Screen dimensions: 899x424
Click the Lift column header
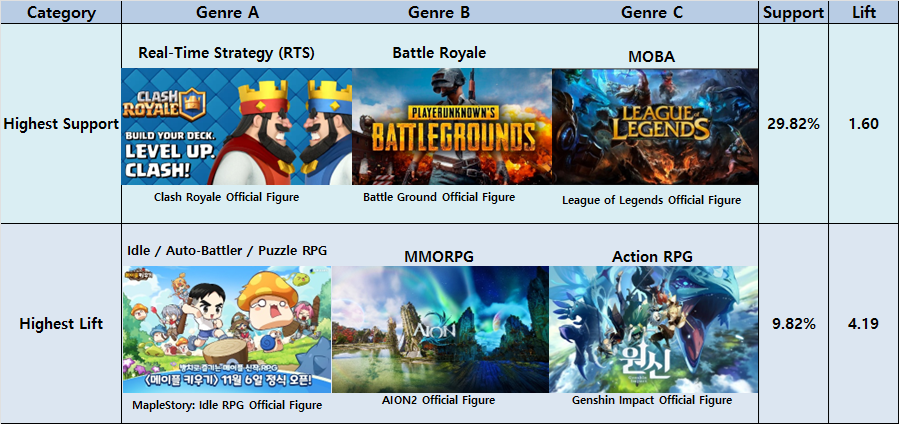[864, 13]
